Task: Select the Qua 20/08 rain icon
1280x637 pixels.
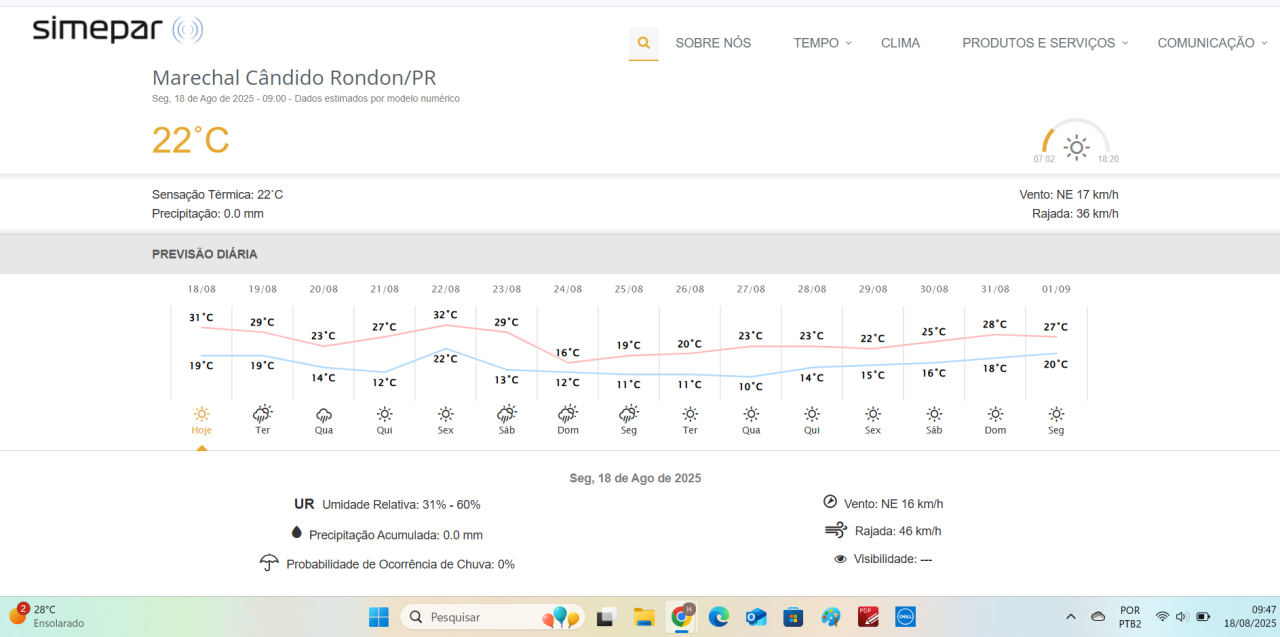Action: (x=324, y=414)
